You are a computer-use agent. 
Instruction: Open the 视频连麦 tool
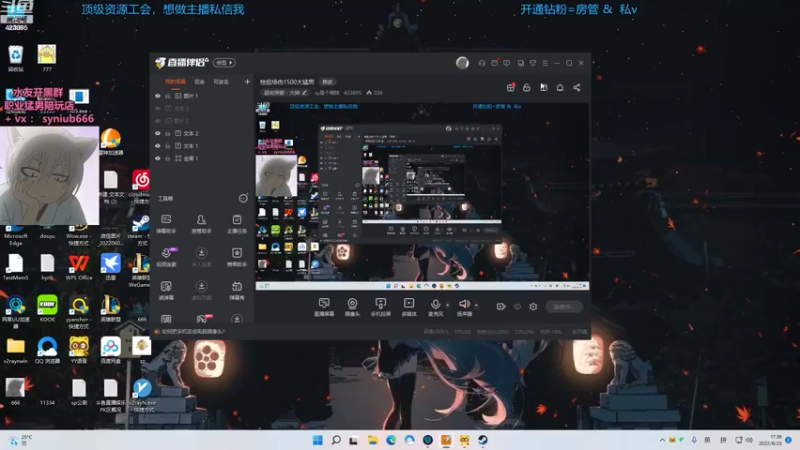pos(166,257)
